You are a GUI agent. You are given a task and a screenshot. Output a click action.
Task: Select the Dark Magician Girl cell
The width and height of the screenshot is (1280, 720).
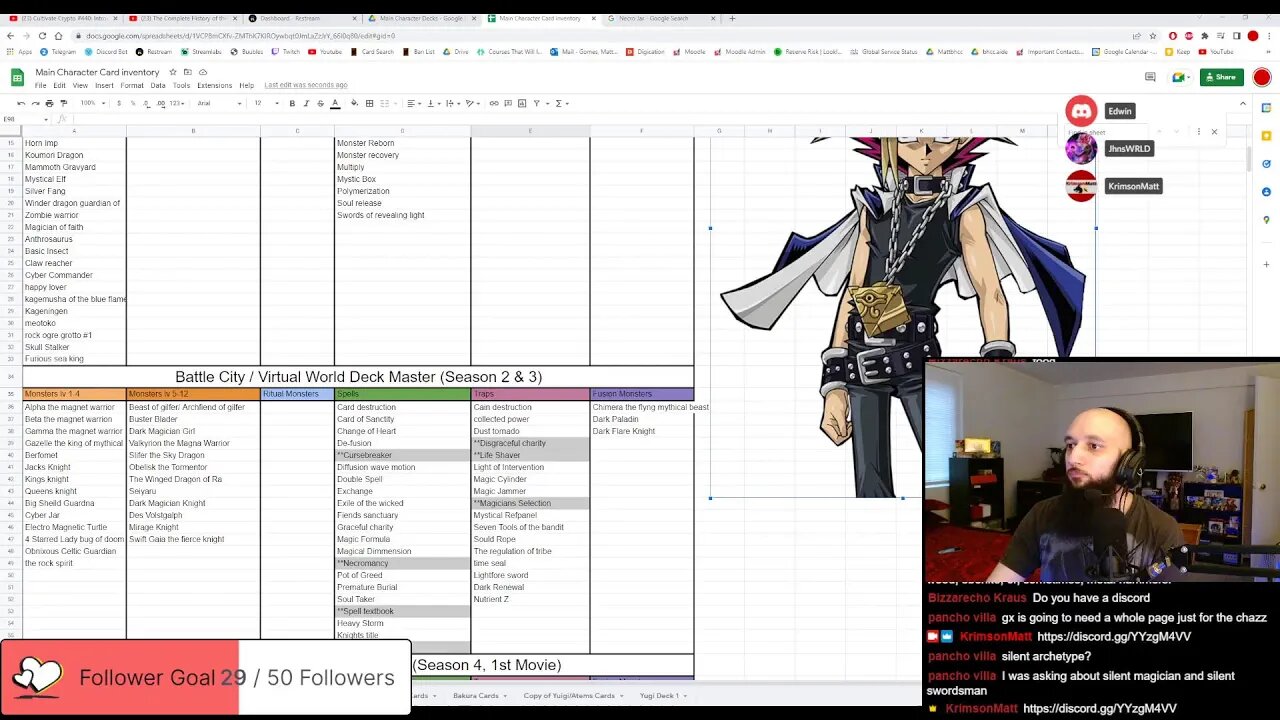[x=193, y=431]
